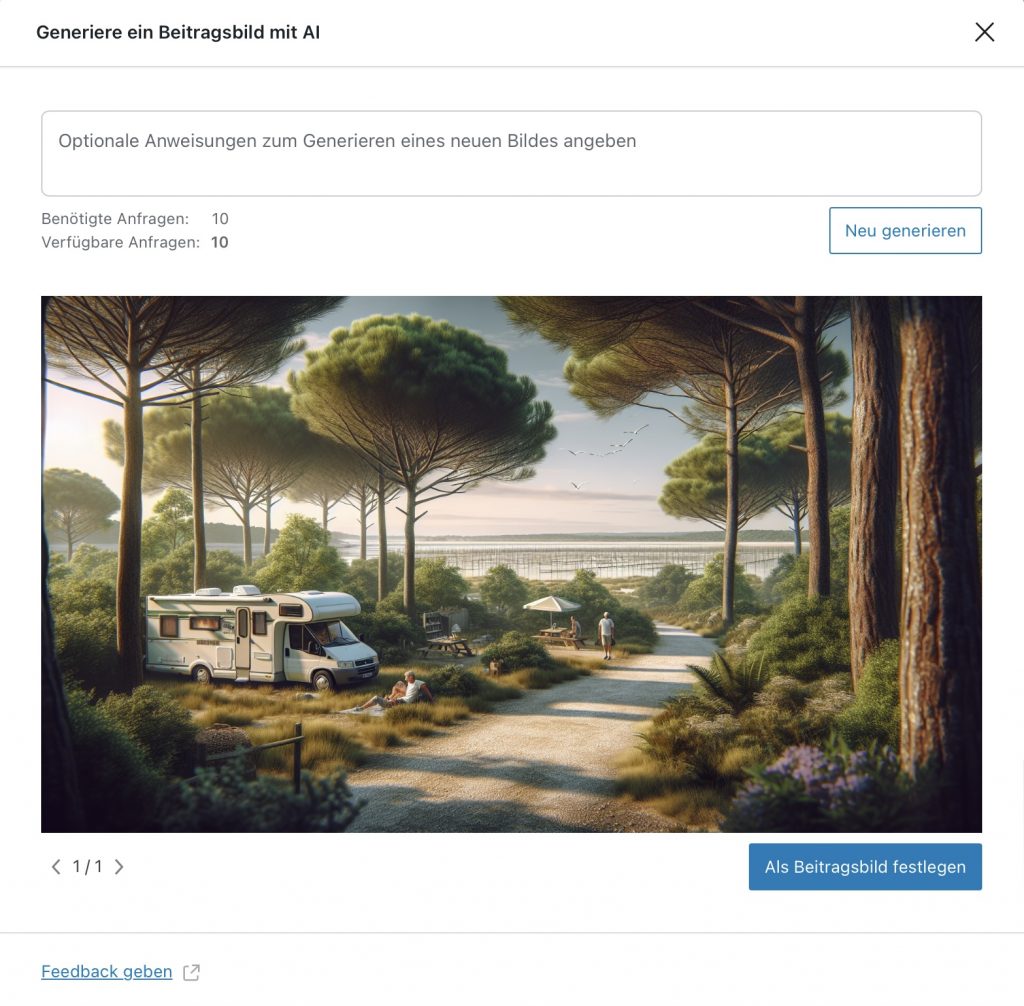Click the Neu generieren button

pos(905,231)
